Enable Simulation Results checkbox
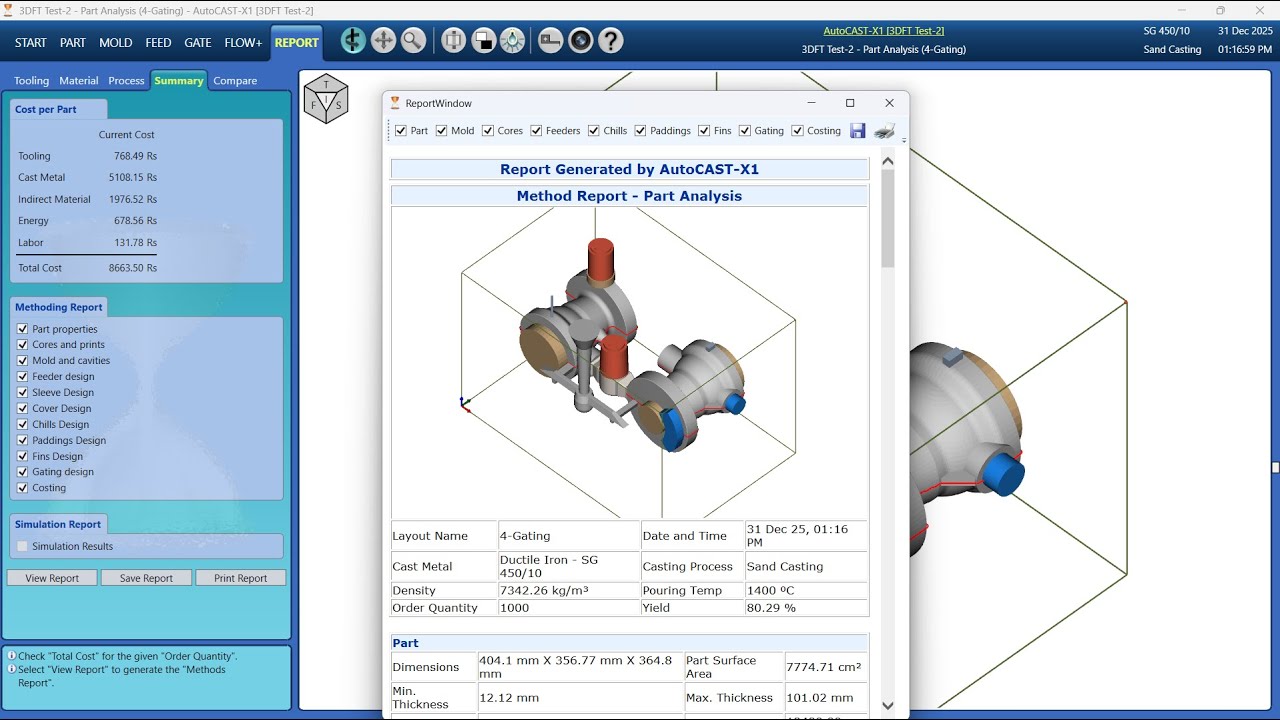This screenshot has height=720, width=1280. coord(23,546)
